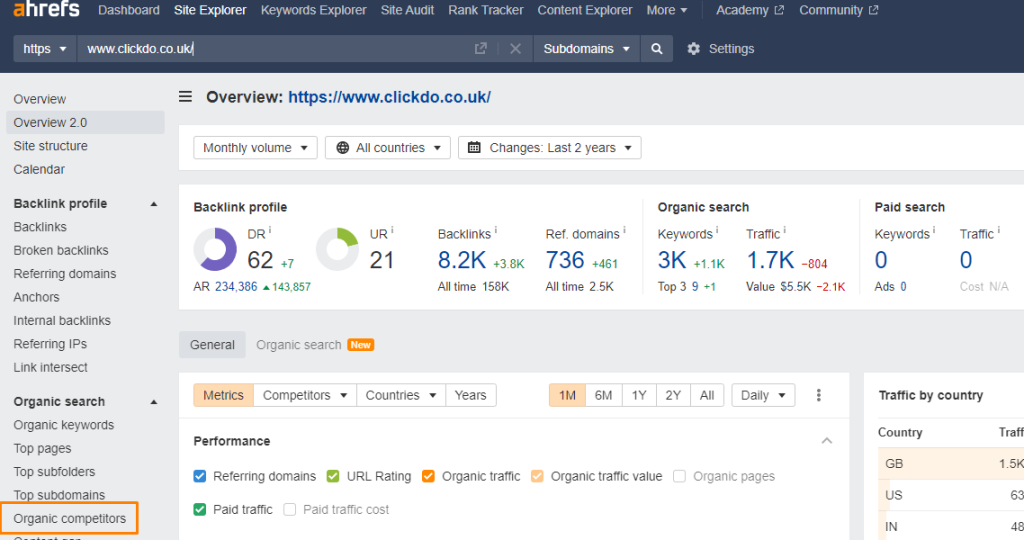Open the Subdomains mode dropdown
The image size is (1024, 540).
587,49
